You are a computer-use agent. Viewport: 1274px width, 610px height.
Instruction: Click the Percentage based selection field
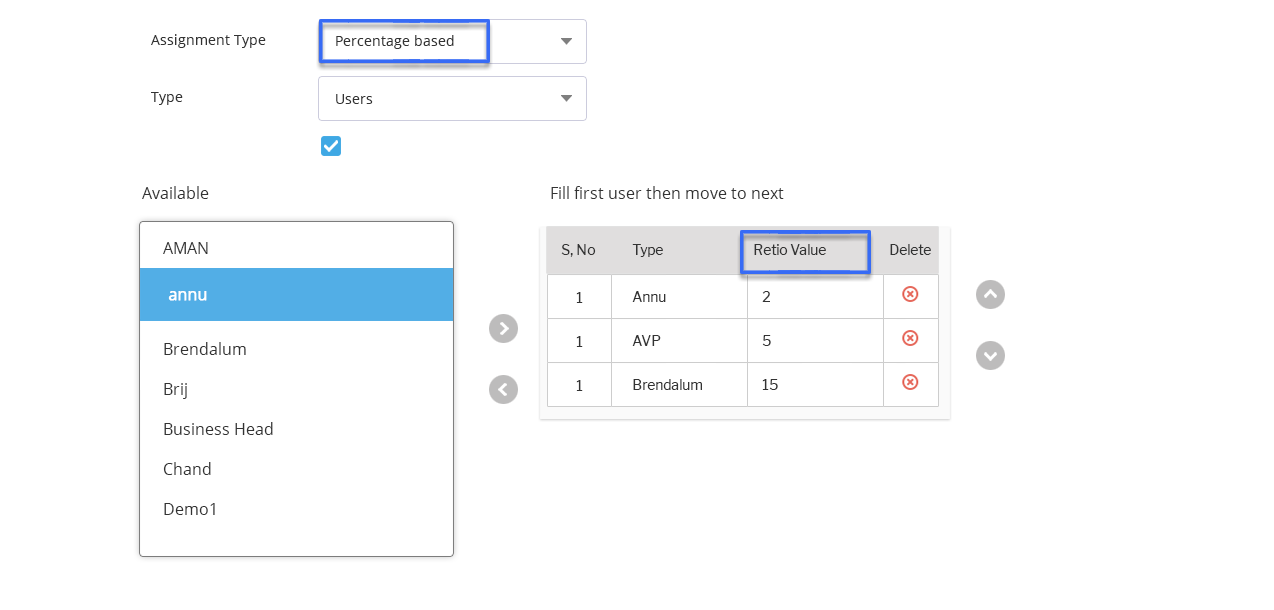tap(403, 41)
